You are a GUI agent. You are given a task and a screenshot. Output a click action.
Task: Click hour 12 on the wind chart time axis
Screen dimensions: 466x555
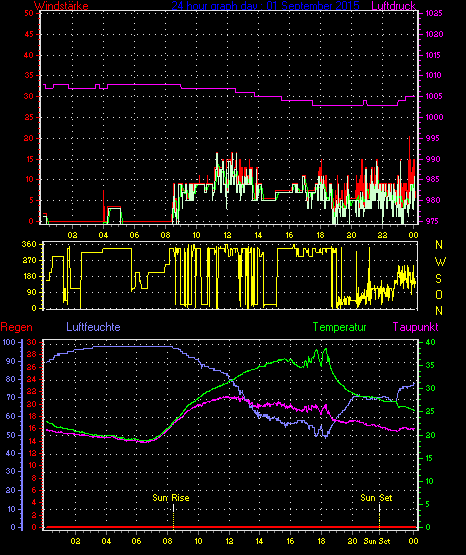tap(227, 235)
